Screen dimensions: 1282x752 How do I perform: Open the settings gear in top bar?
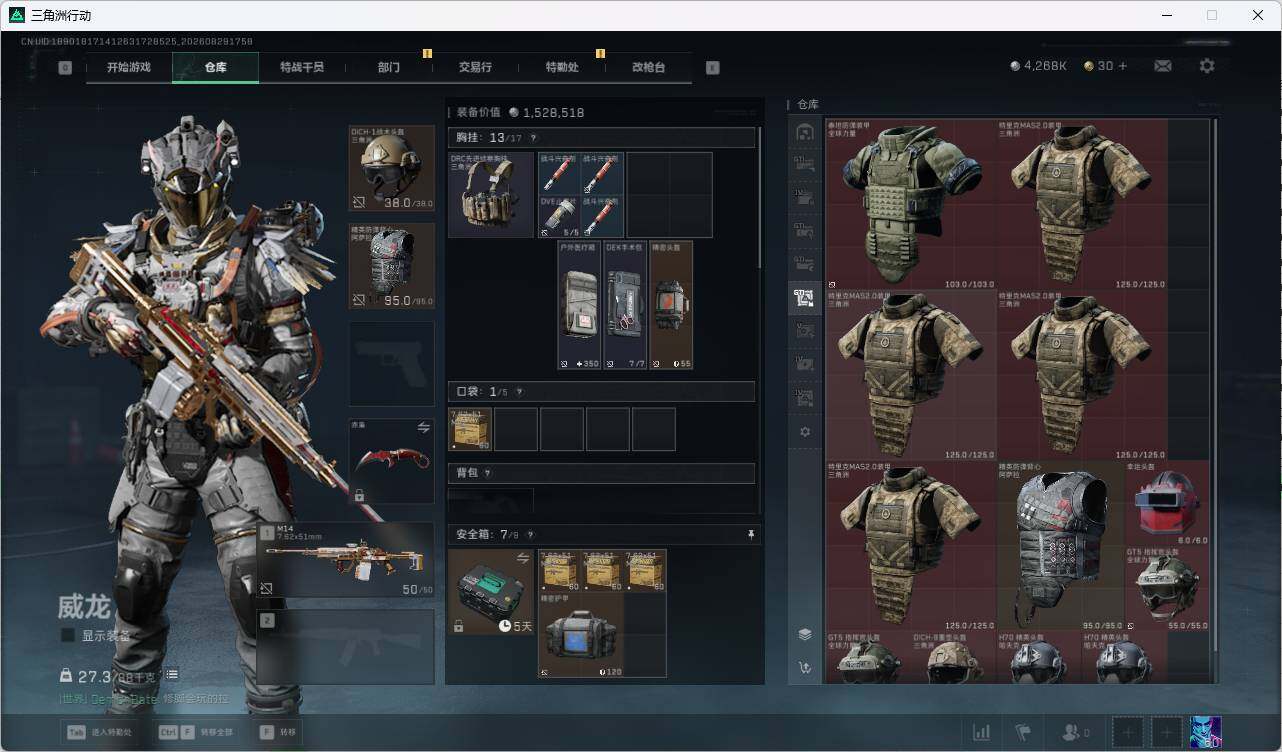pos(1207,66)
